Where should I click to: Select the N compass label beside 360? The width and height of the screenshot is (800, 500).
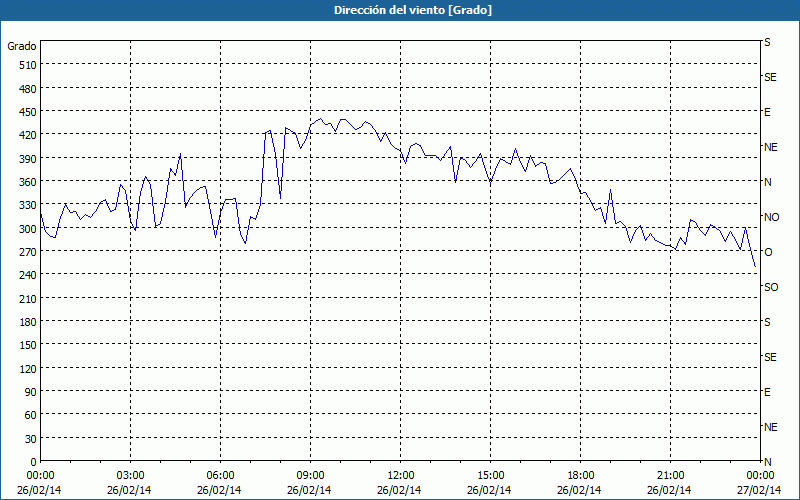pyautogui.click(x=767, y=182)
